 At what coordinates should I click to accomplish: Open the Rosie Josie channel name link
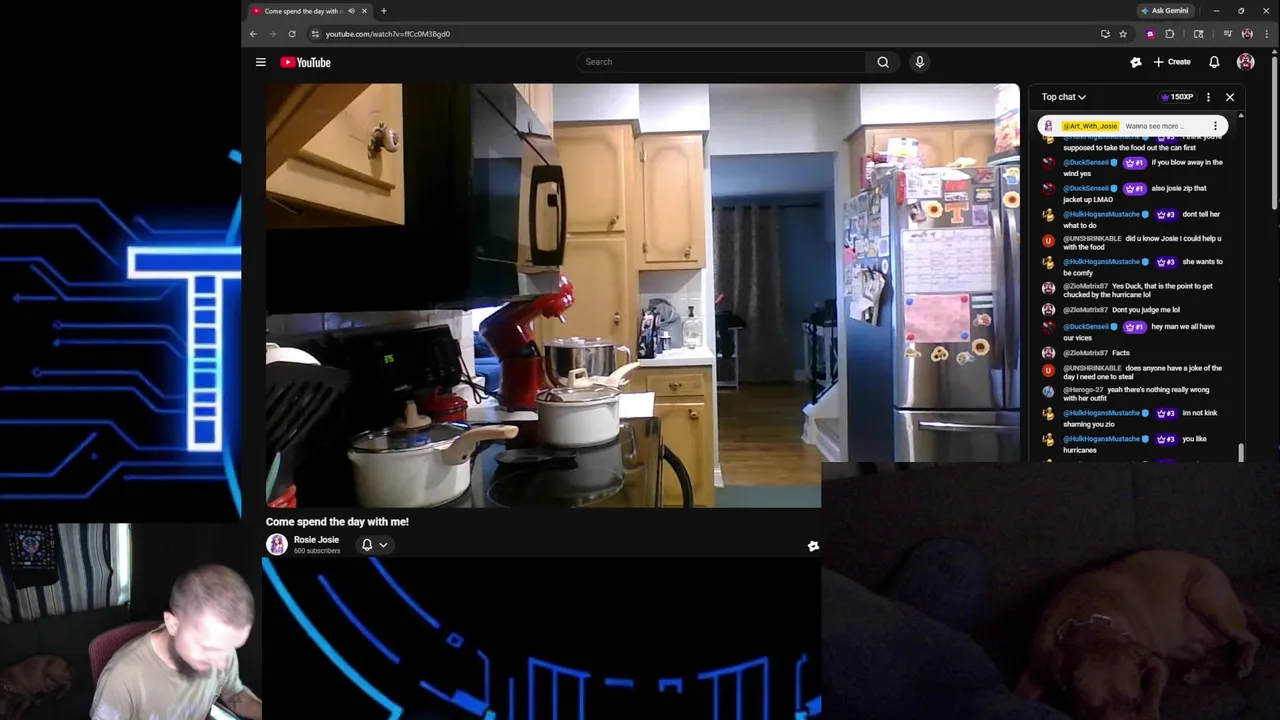(316, 540)
